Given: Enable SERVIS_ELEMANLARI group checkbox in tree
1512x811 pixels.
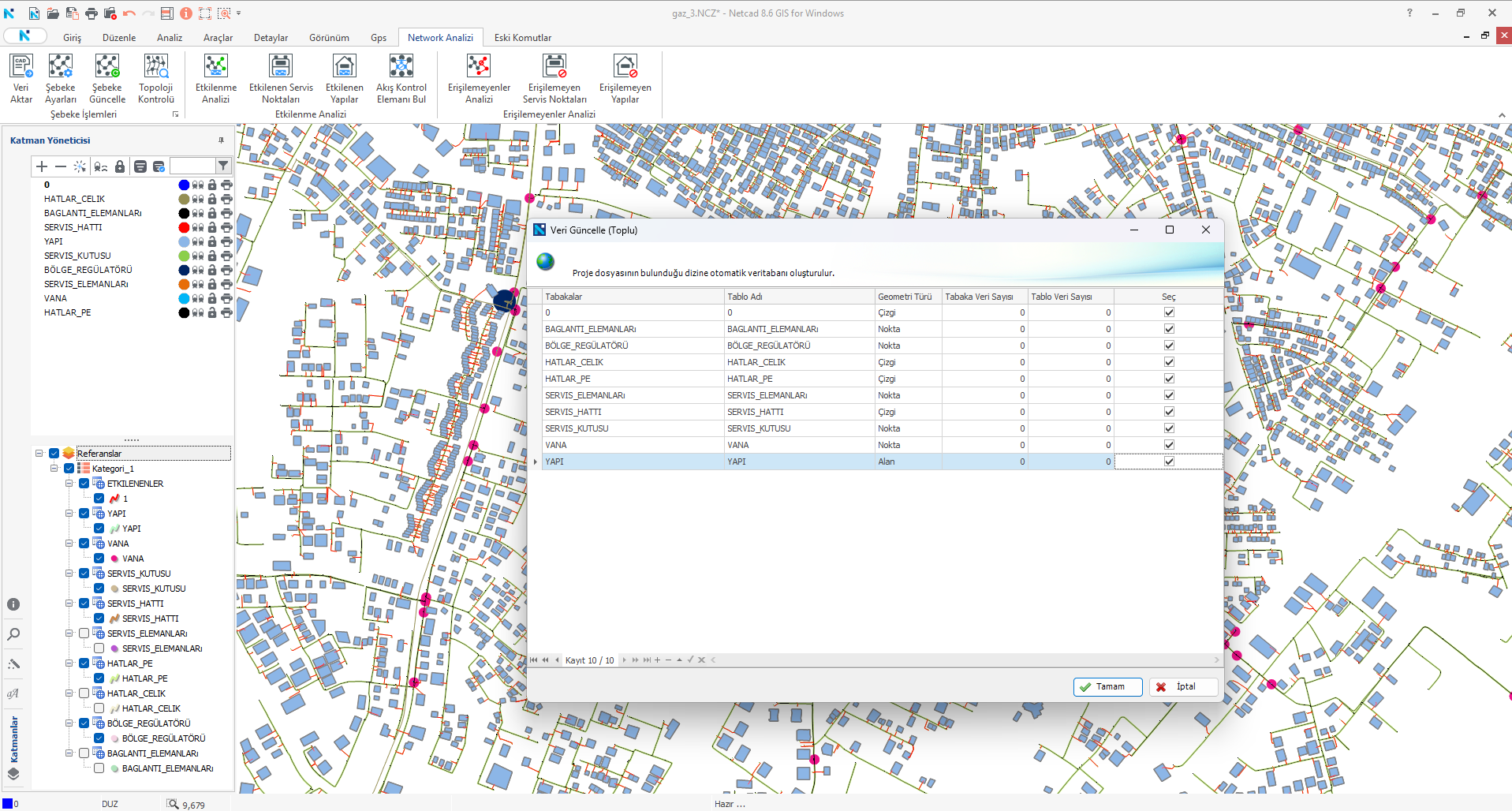Looking at the screenshot, I should [x=84, y=633].
